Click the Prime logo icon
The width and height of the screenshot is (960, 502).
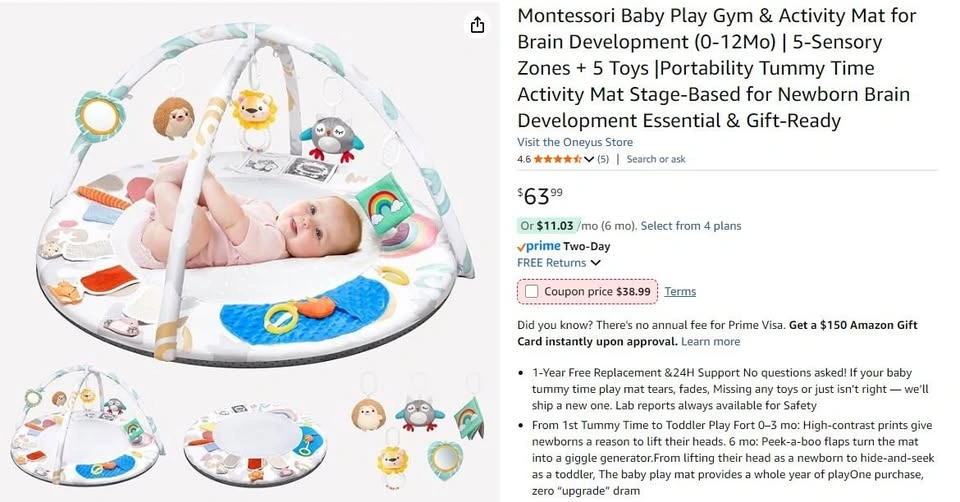[x=538, y=246]
